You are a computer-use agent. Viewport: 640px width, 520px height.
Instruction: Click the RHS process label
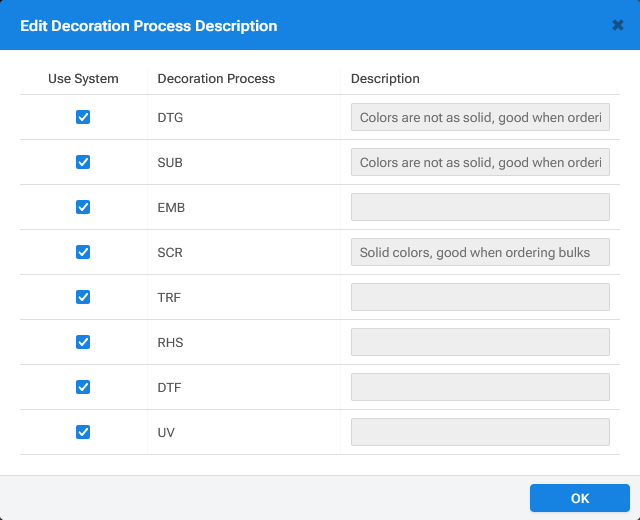(x=170, y=342)
